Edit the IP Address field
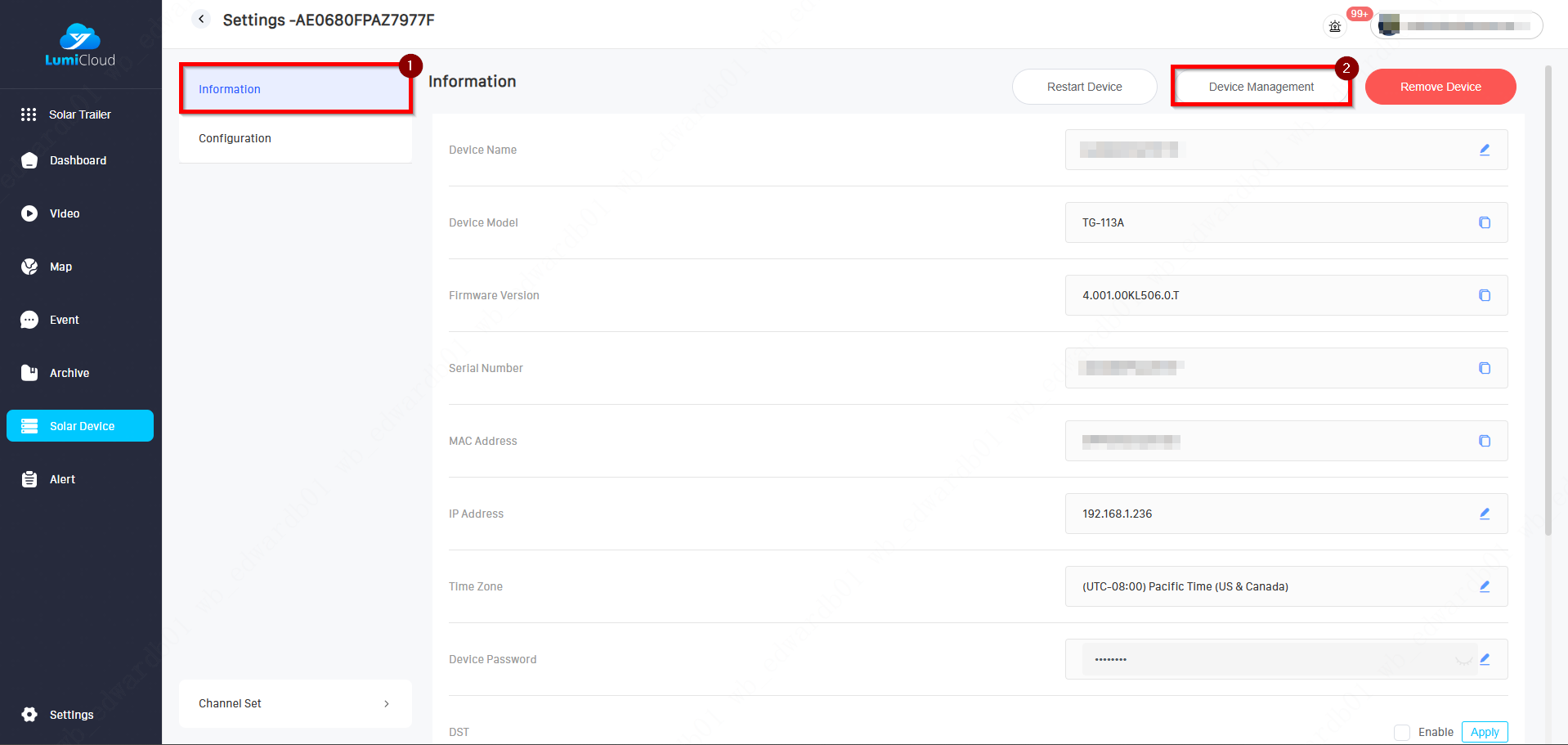The height and width of the screenshot is (745, 1568). tap(1485, 514)
